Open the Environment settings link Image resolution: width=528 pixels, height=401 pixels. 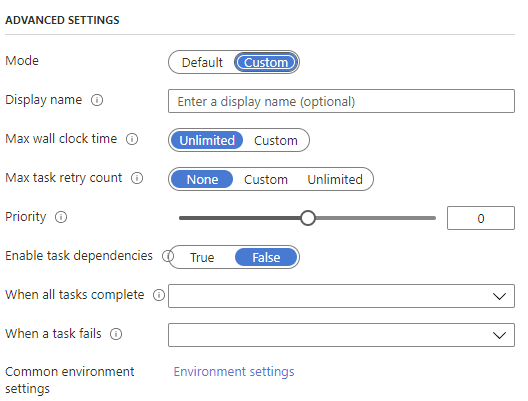234,372
